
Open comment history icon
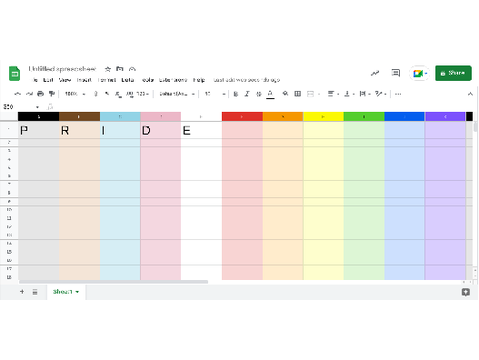396,73
